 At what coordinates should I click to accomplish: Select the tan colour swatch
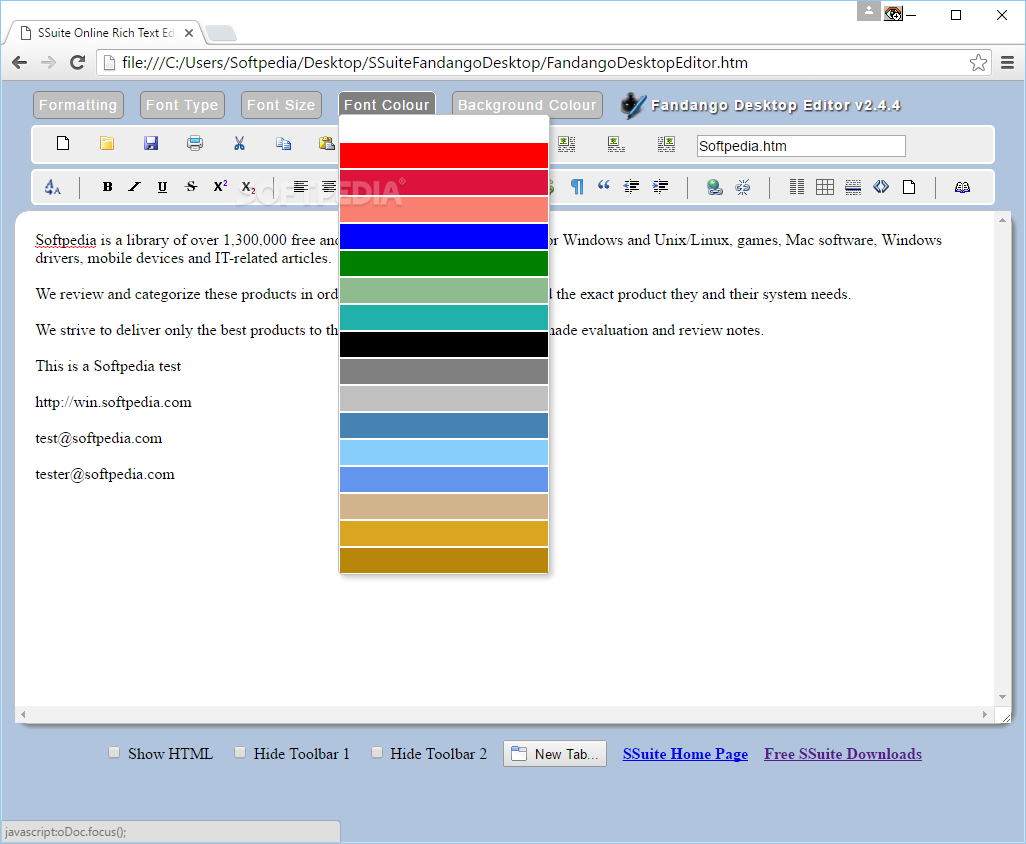click(444, 506)
